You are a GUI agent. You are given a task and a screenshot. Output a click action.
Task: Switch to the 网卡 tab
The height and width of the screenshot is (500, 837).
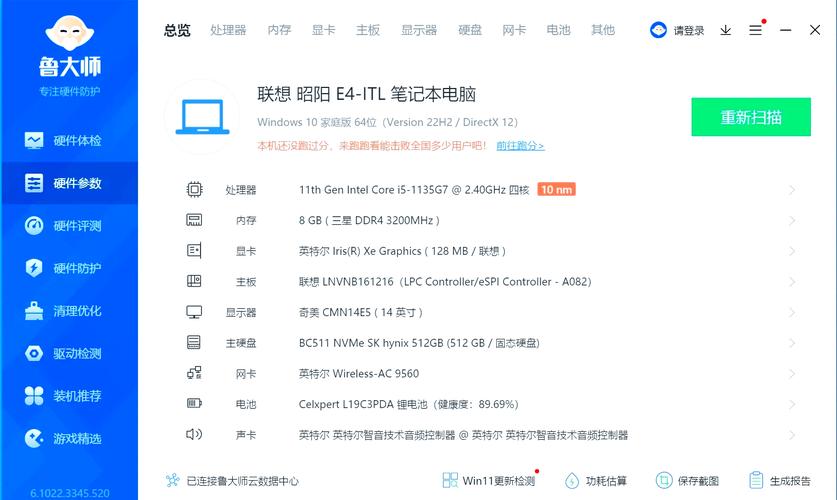pos(515,30)
